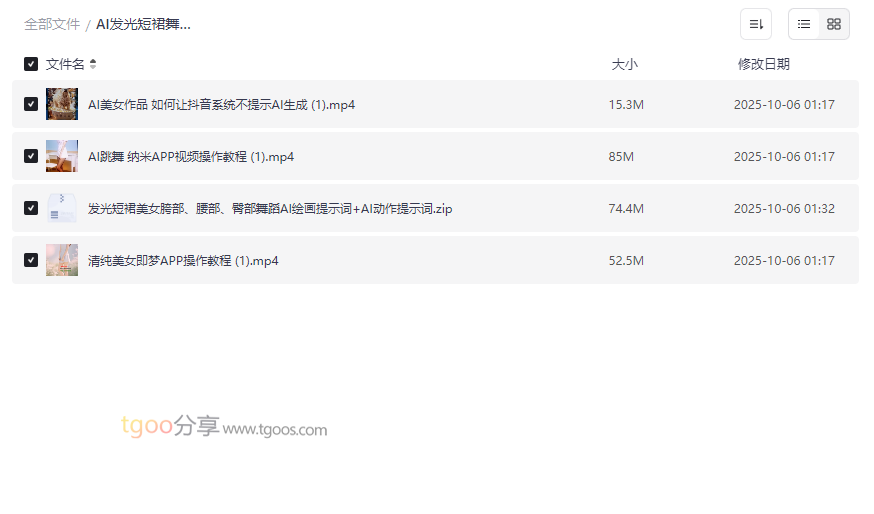Open the sort order icon button
Viewport: 874px width, 514px height.
coord(755,24)
